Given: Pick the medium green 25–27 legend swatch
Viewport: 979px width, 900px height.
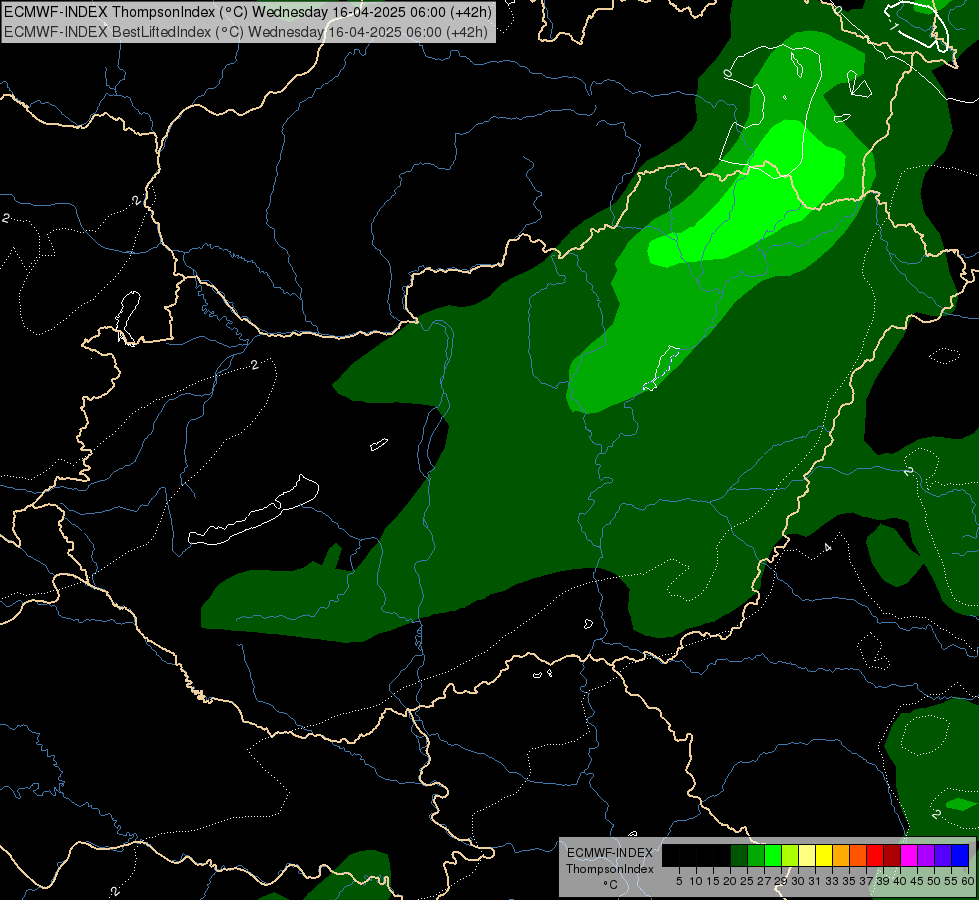Looking at the screenshot, I should 756,855.
